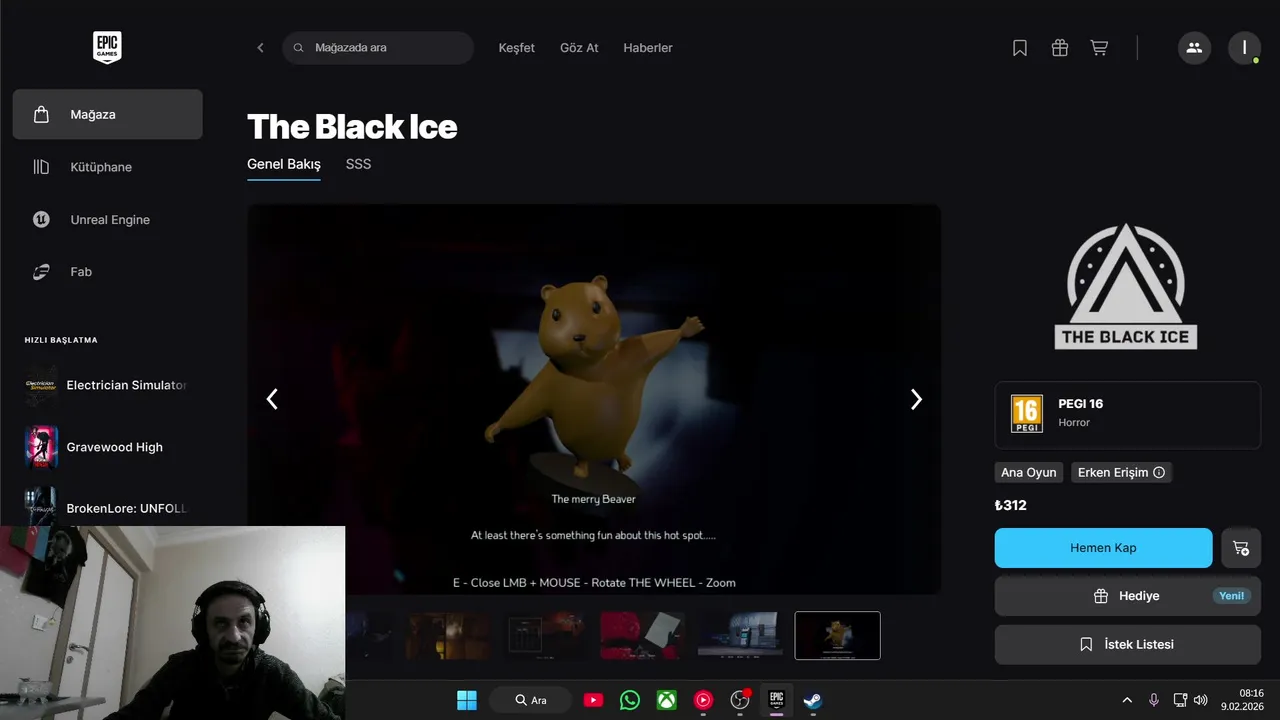Open the gift icon in header
Viewport: 1280px width, 720px height.
pos(1060,48)
